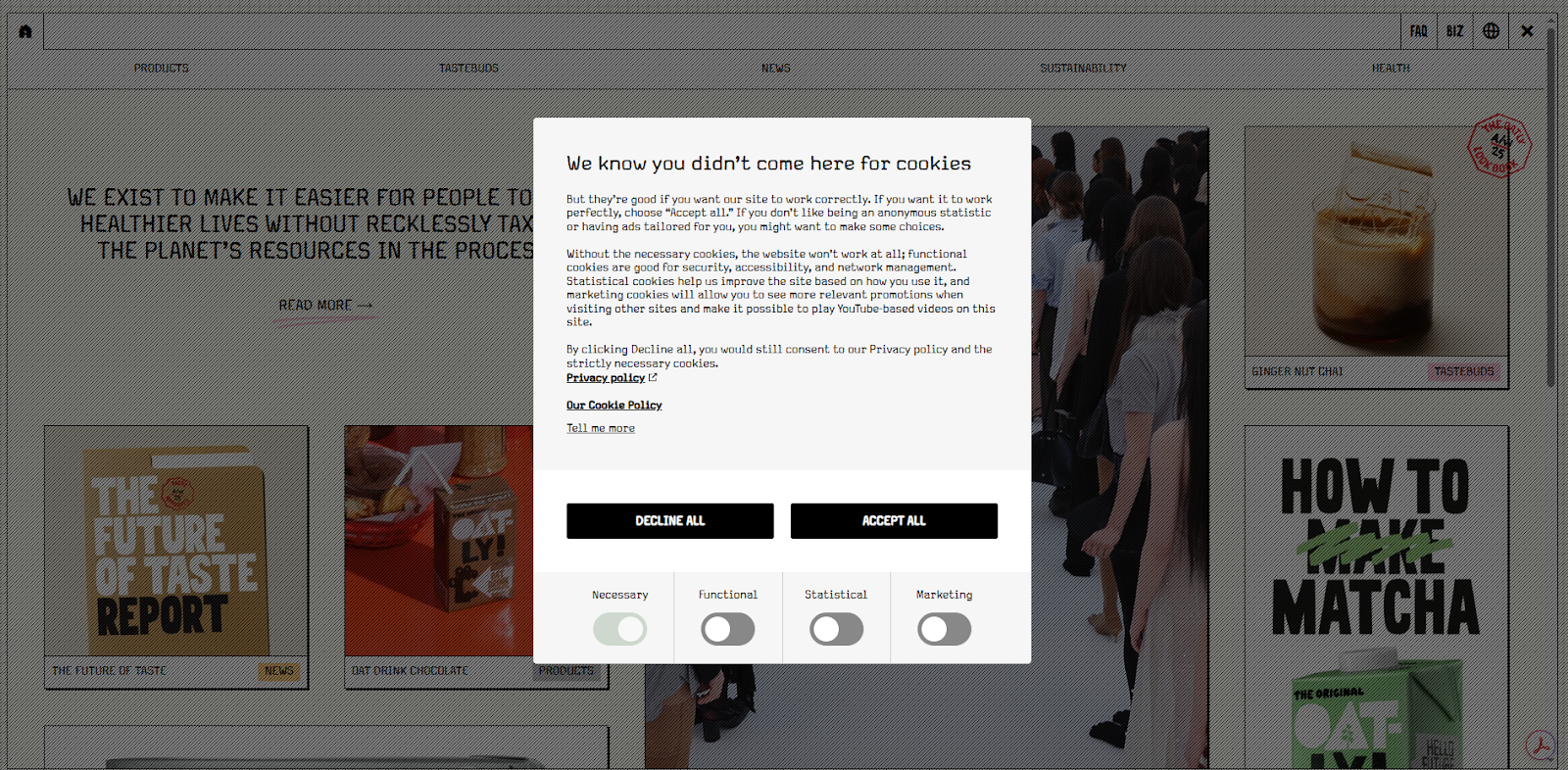Close the search bar with the X icon
The image size is (1568, 770).
click(1527, 31)
